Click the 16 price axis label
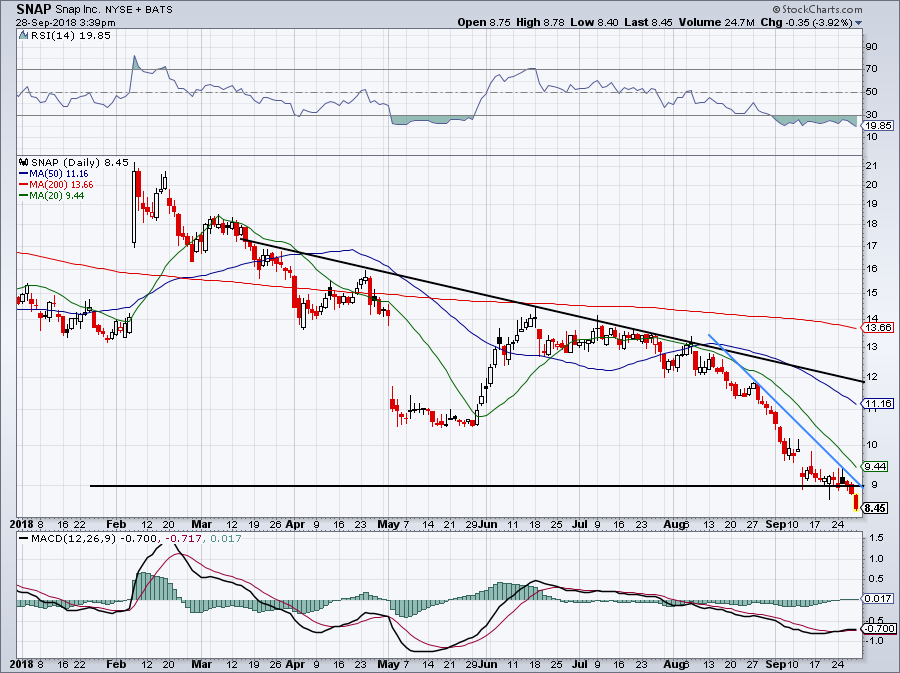The height and width of the screenshot is (673, 900). click(x=871, y=269)
